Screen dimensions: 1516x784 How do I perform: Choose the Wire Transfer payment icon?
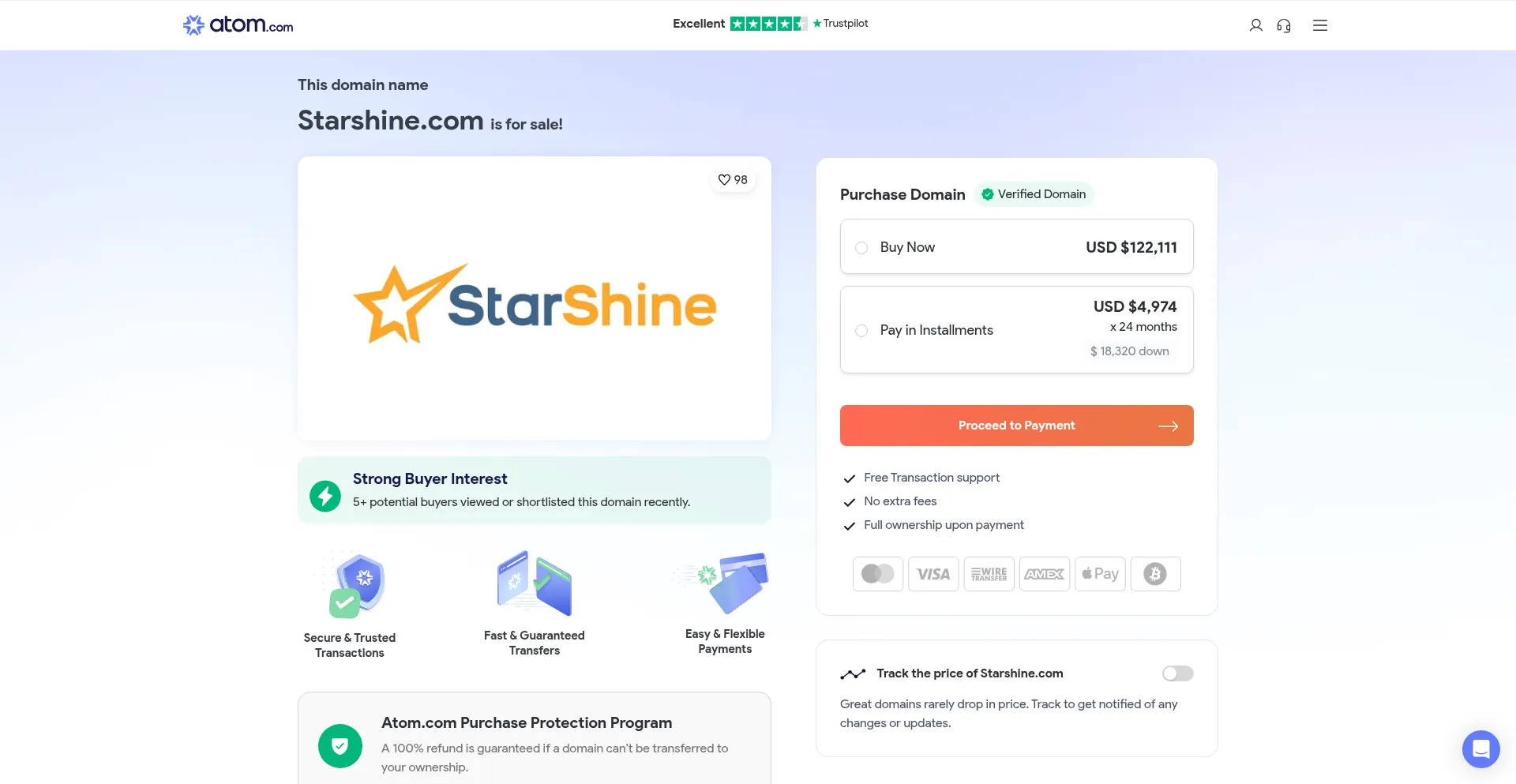point(989,574)
